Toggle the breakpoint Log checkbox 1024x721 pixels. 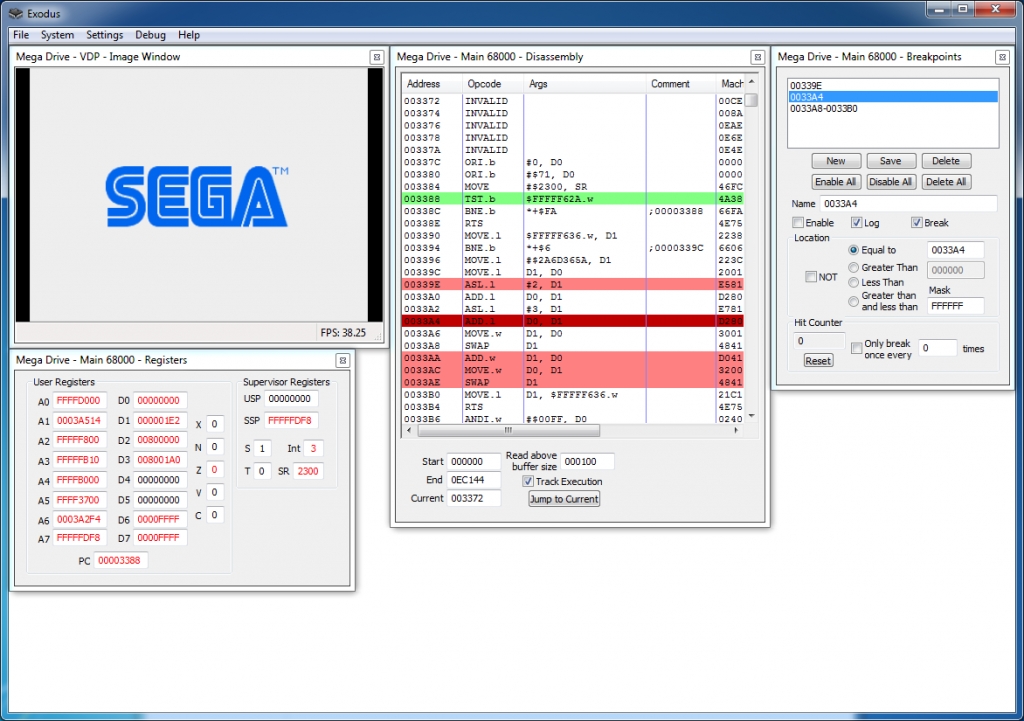point(856,223)
